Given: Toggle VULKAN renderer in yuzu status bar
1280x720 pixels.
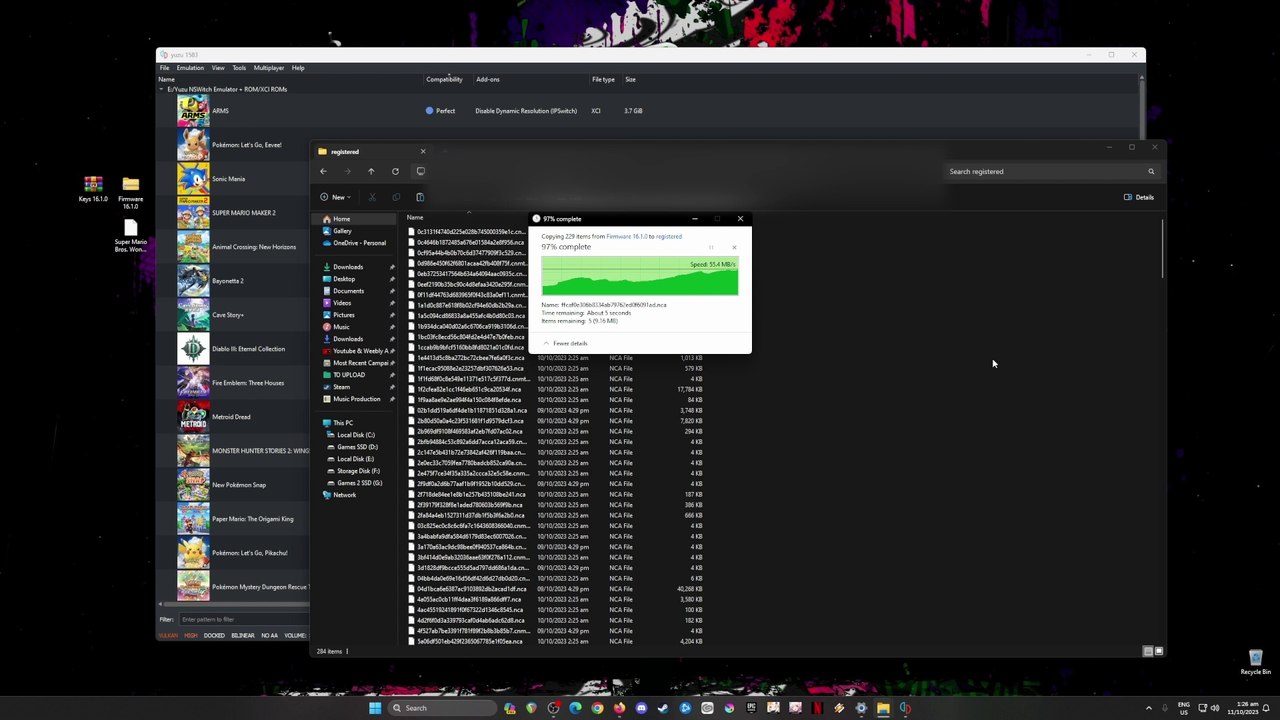Looking at the screenshot, I should coord(168,636).
